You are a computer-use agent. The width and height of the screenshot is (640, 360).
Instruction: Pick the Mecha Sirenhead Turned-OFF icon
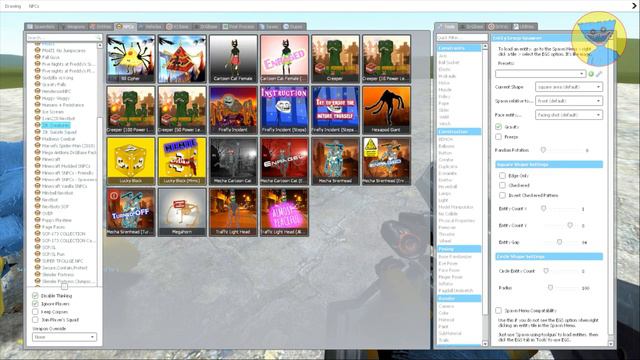[x=131, y=212]
